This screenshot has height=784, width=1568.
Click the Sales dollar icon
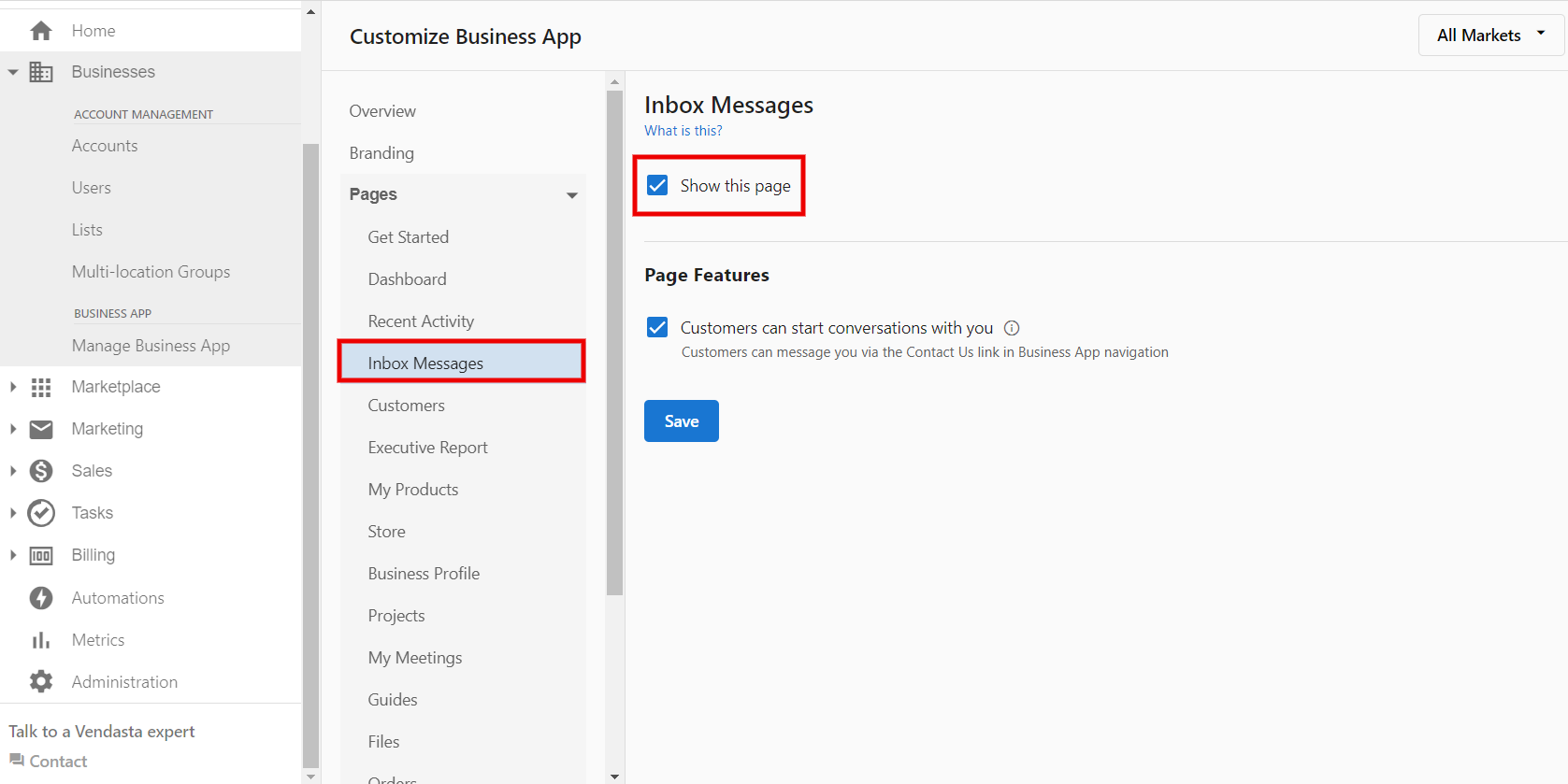click(41, 471)
